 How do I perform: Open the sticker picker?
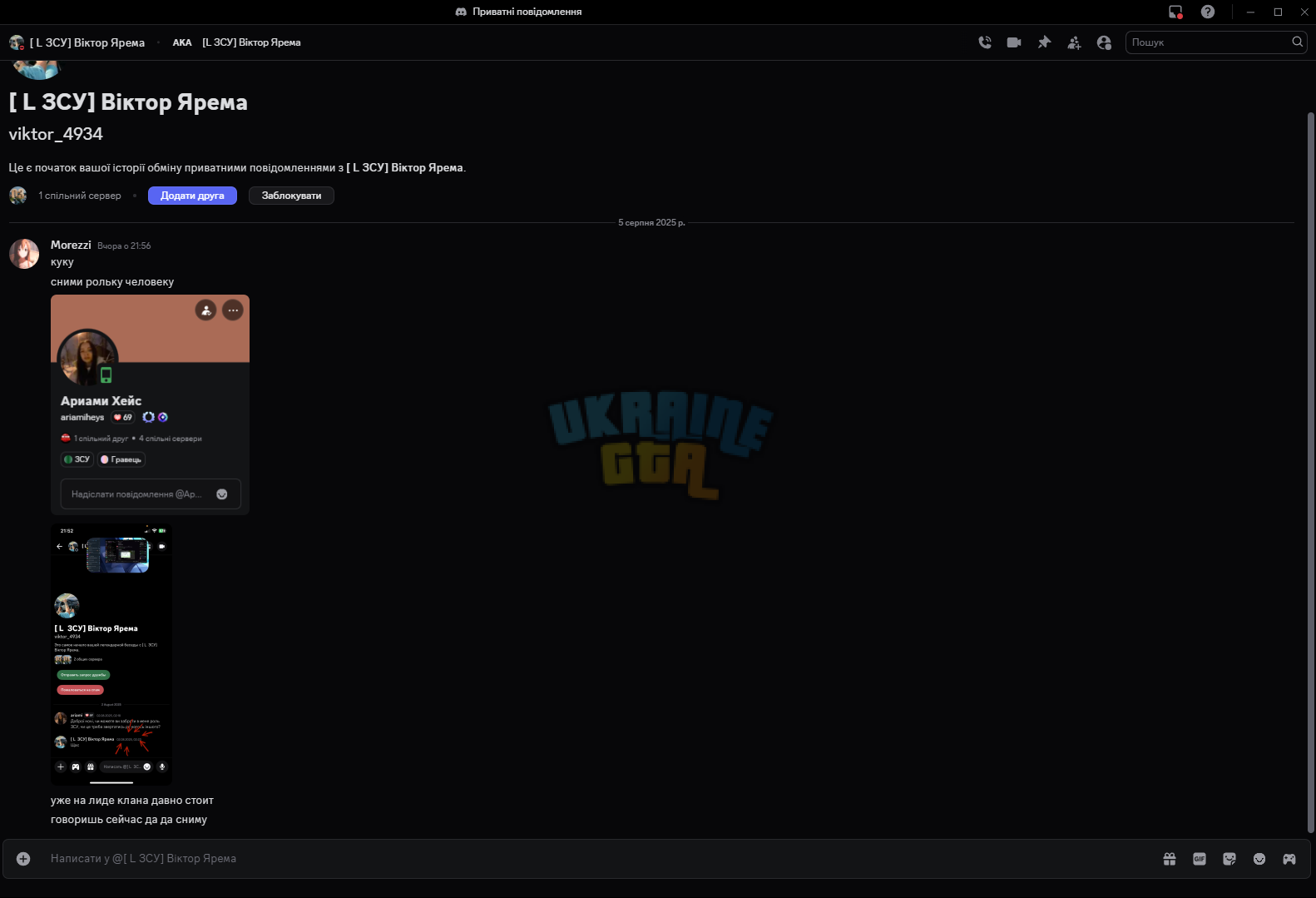pos(1229,859)
